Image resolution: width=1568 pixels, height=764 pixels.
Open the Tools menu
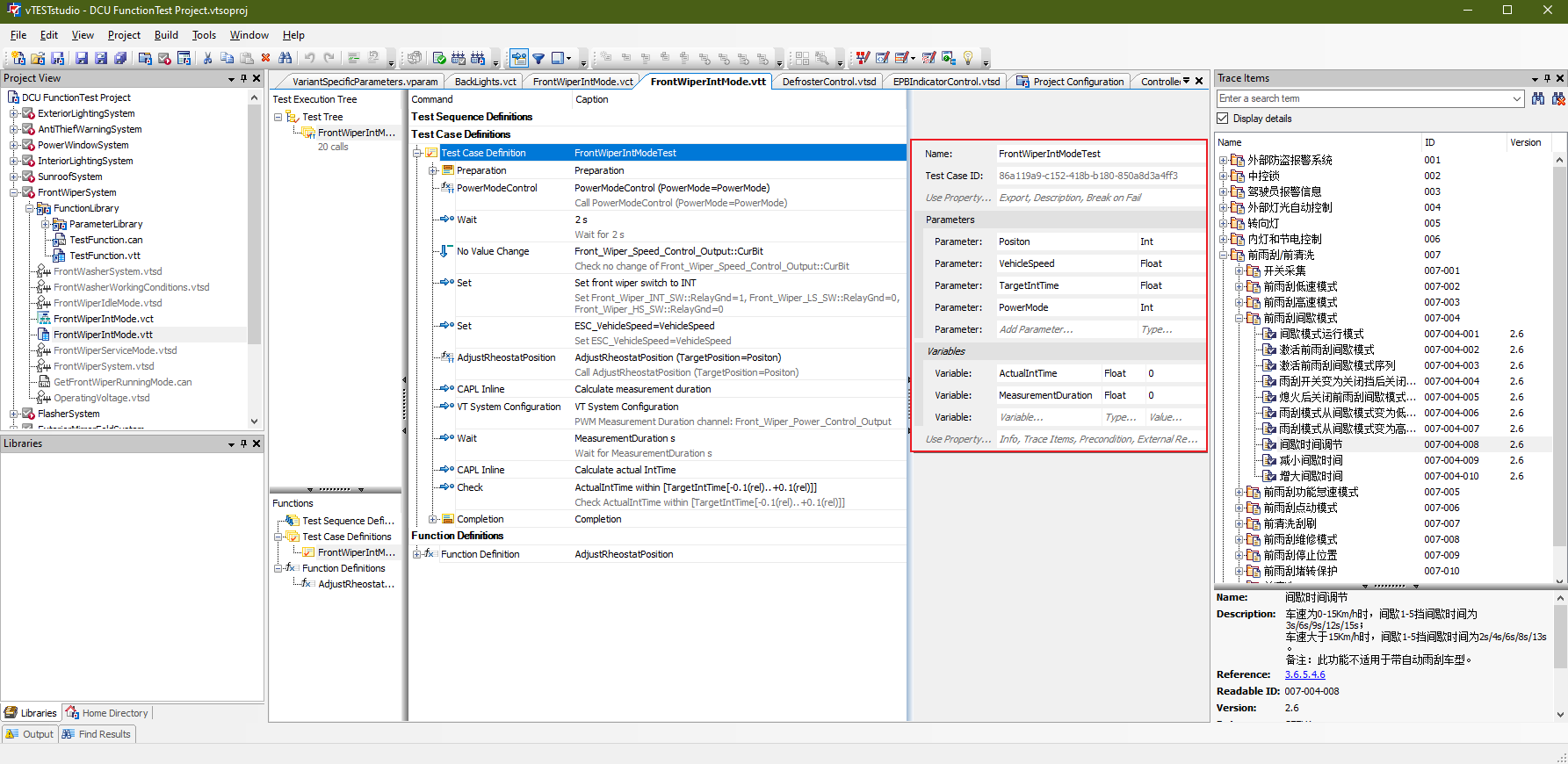click(204, 35)
